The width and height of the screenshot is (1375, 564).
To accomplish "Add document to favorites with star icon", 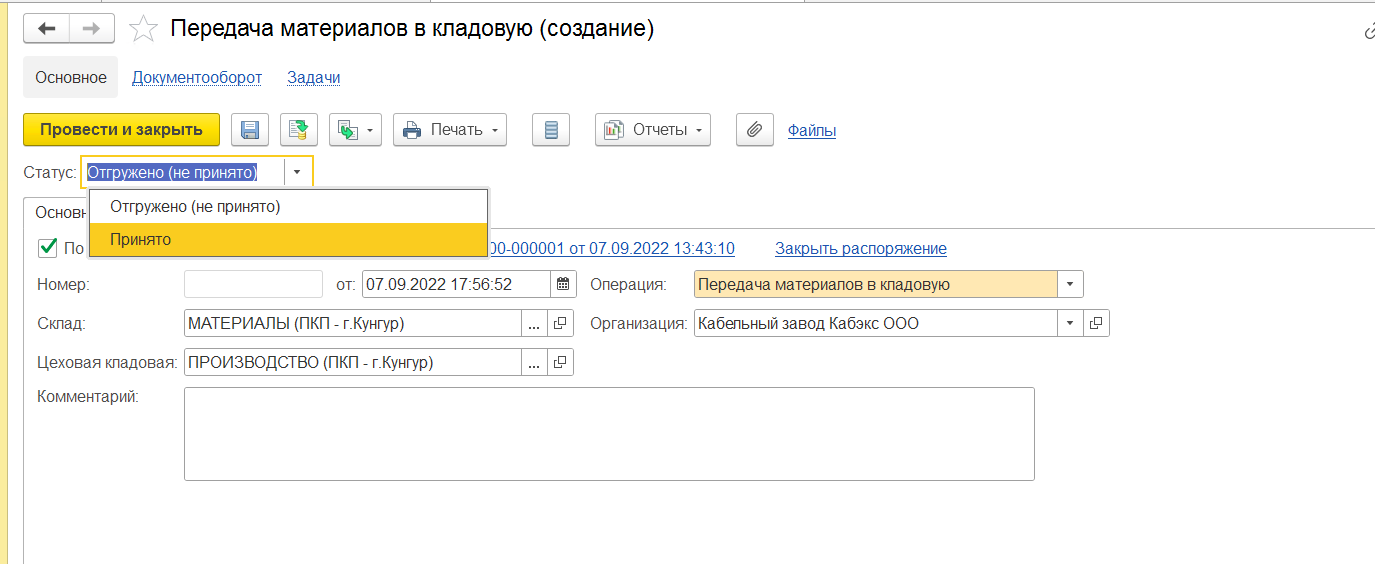I will point(144,29).
